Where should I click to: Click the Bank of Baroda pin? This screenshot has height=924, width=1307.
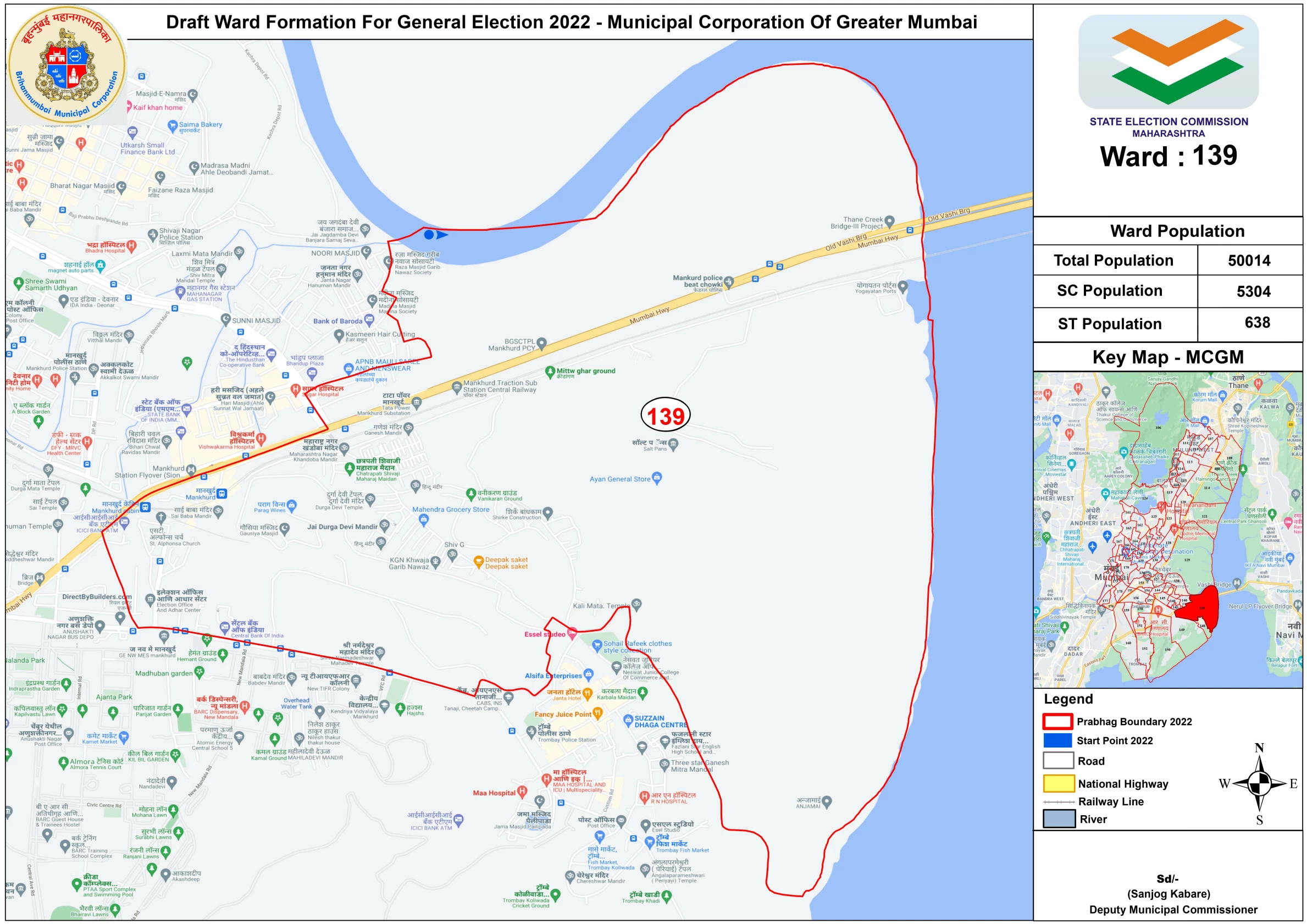[369, 320]
